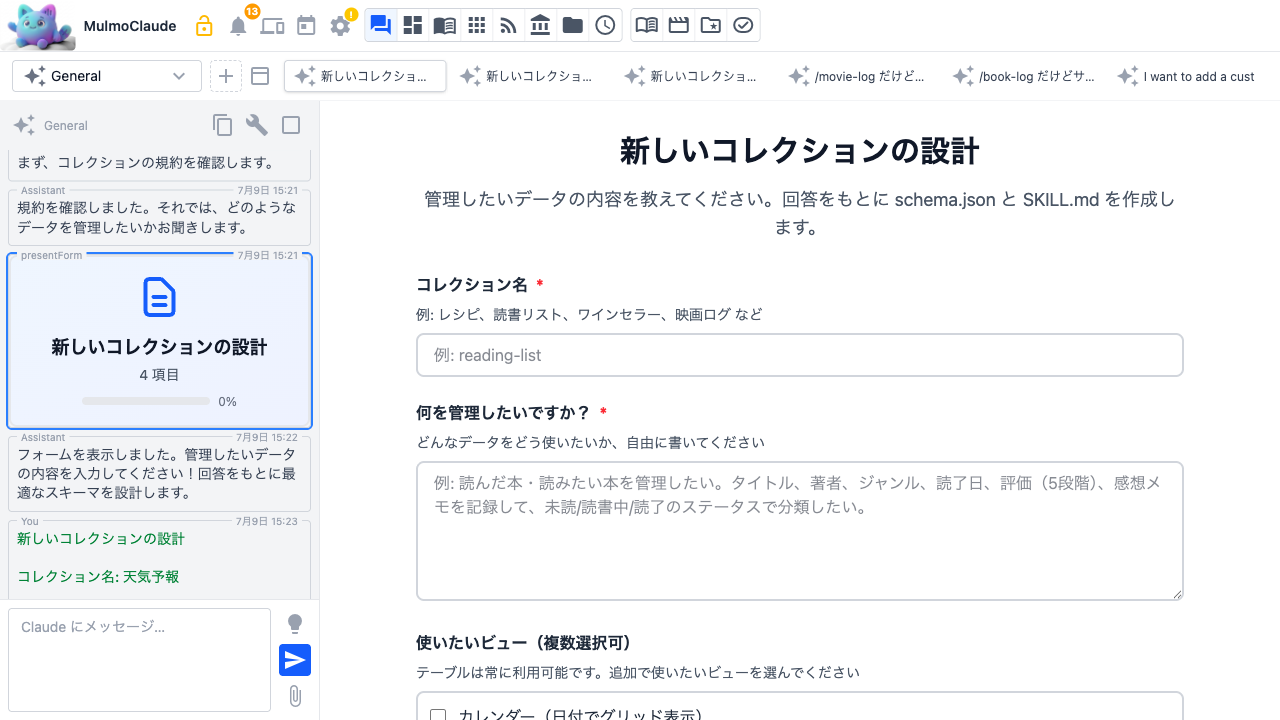This screenshot has width=1280, height=720.
Task: Send message with blue arrow button
Action: pyautogui.click(x=295, y=660)
